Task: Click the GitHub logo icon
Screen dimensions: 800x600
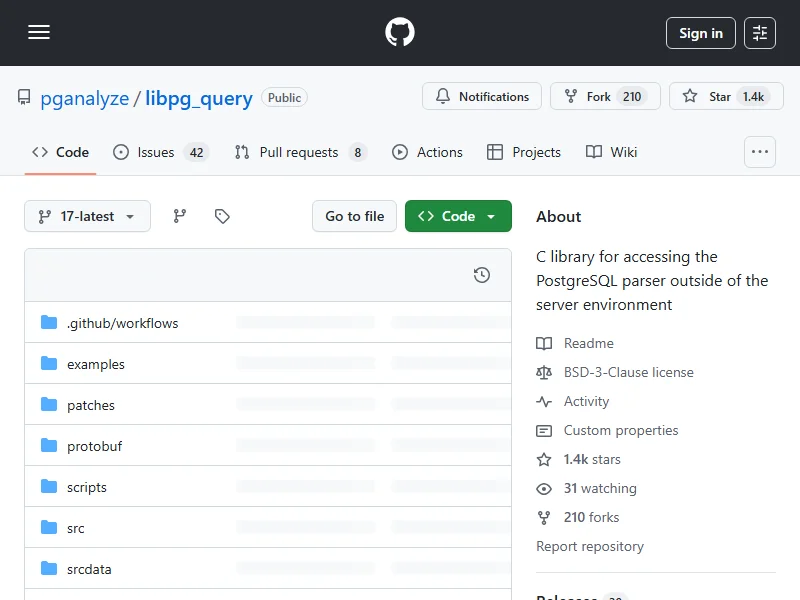Action: [x=400, y=33]
